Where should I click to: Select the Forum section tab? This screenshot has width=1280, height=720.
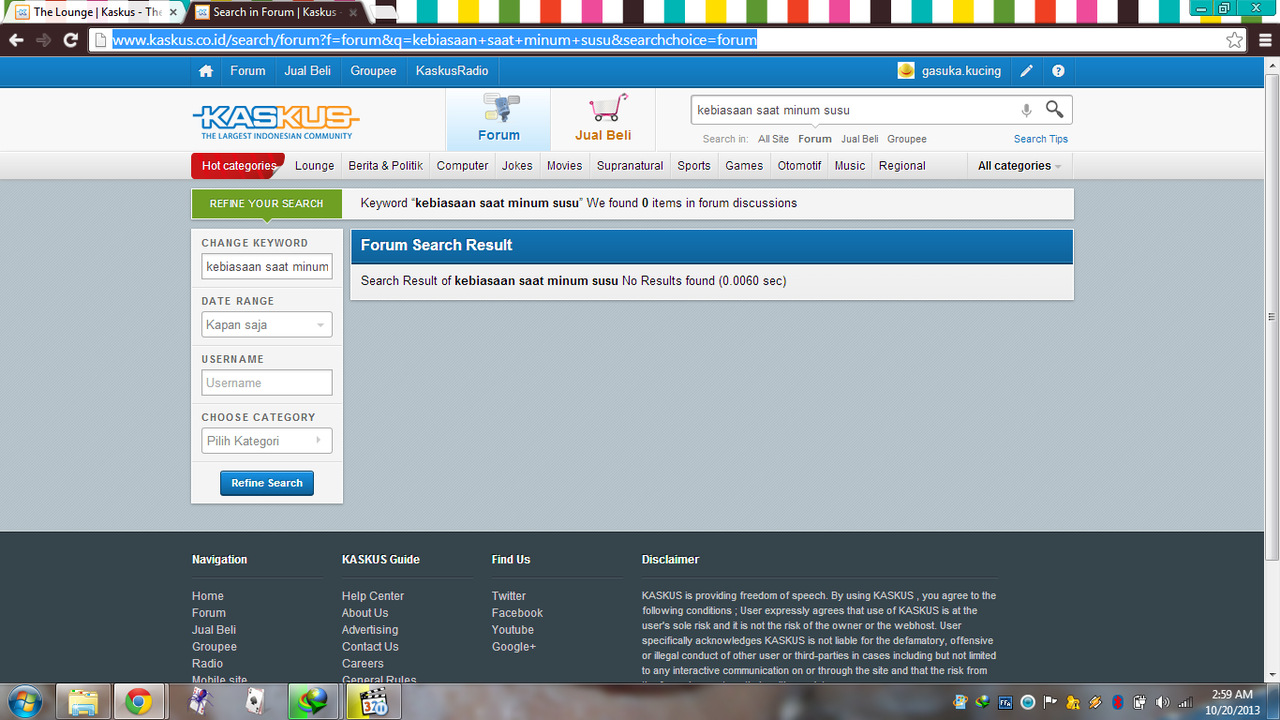click(498, 119)
